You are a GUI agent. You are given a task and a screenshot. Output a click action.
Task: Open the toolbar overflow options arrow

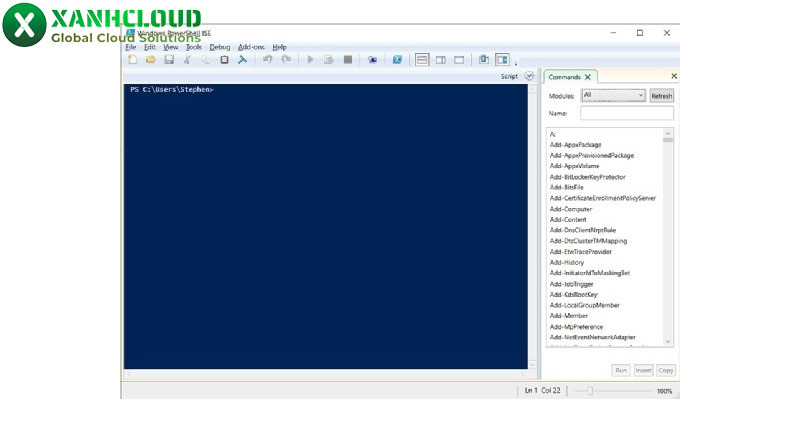(x=516, y=63)
